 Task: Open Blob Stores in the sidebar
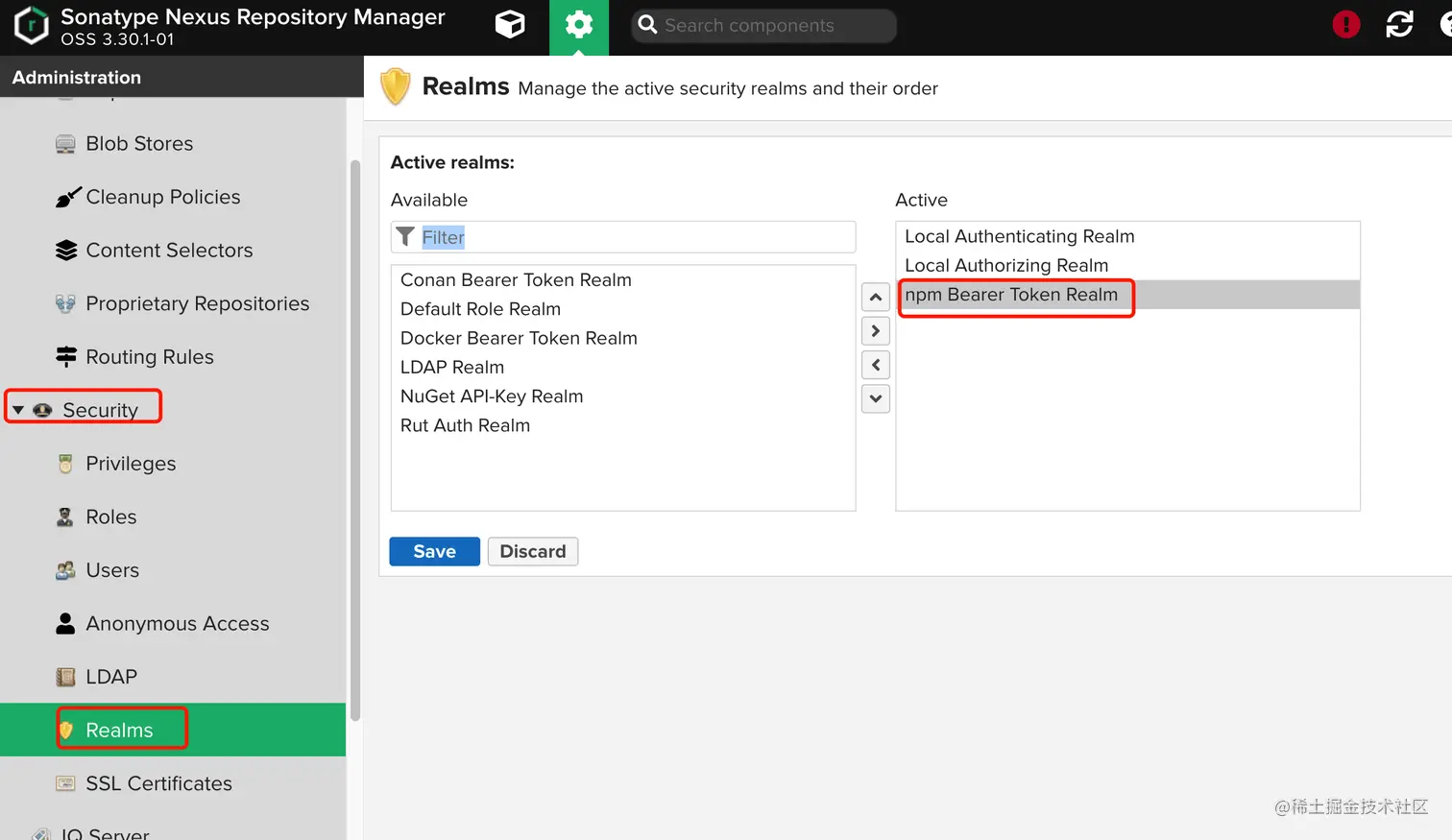click(139, 144)
